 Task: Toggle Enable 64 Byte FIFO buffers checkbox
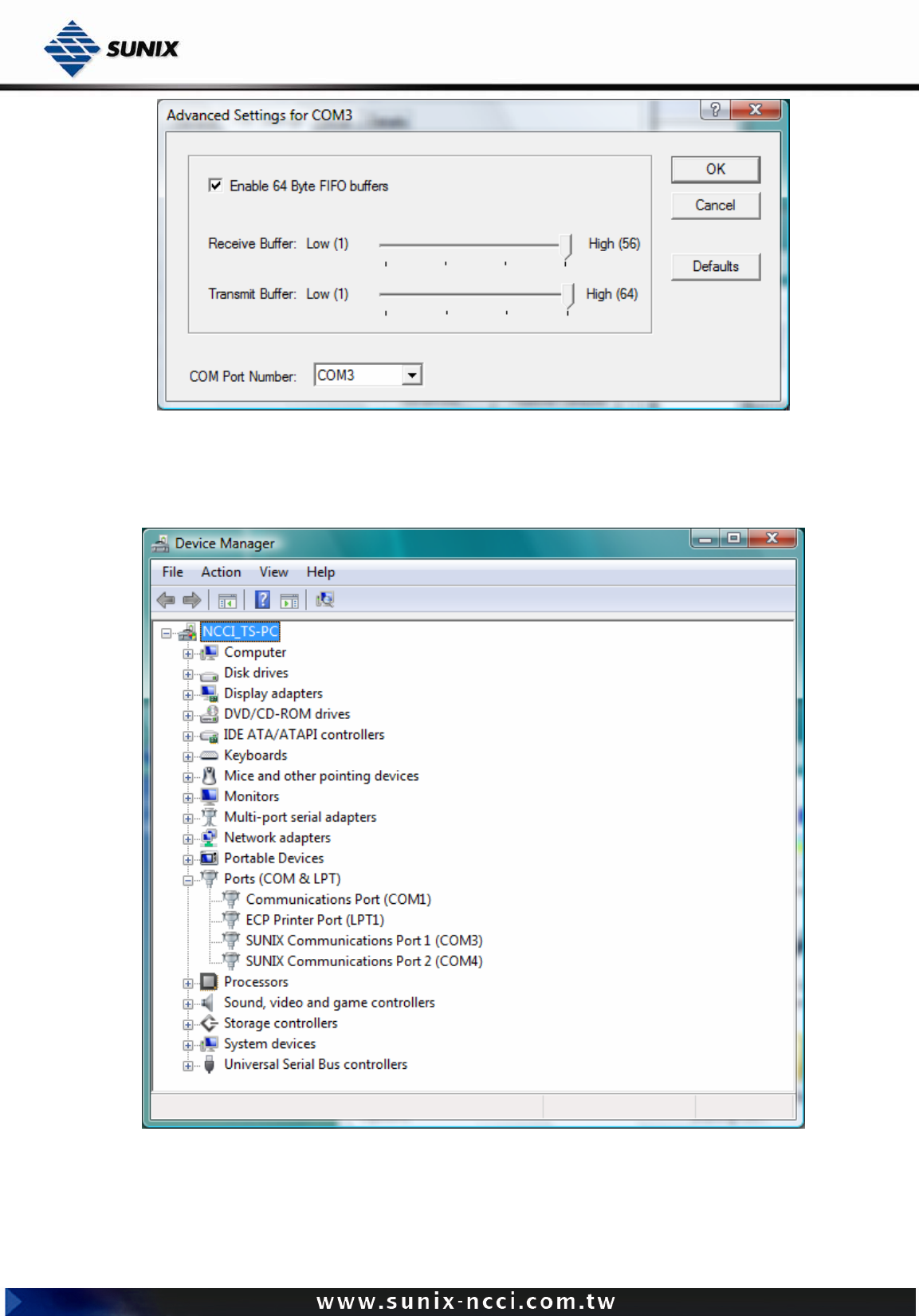pyautogui.click(x=215, y=185)
